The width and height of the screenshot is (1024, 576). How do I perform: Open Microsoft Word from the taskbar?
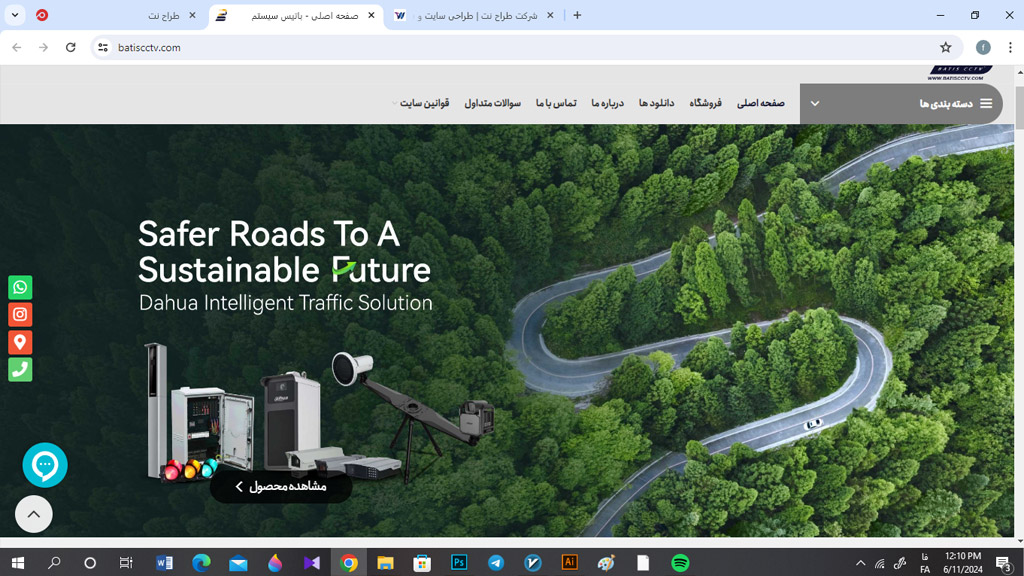165,563
